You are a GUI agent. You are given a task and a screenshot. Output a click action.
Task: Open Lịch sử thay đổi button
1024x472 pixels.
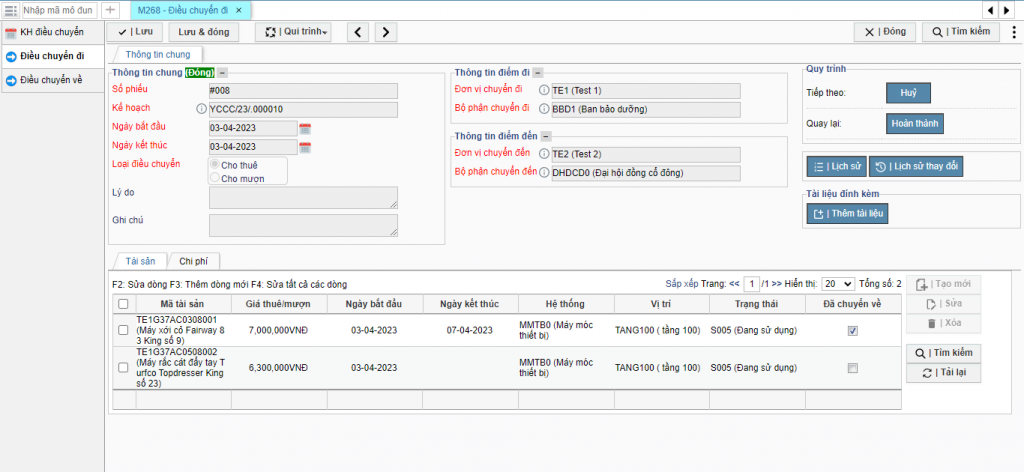point(916,166)
